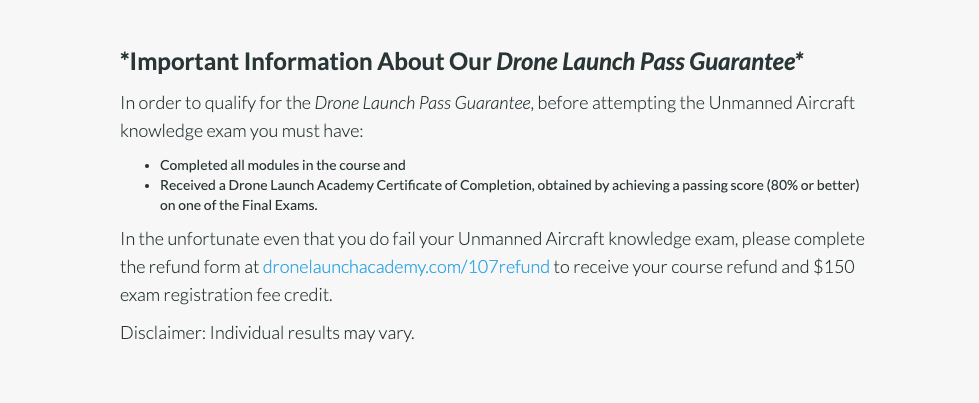Click the leading asterisk of the heading

[124, 60]
